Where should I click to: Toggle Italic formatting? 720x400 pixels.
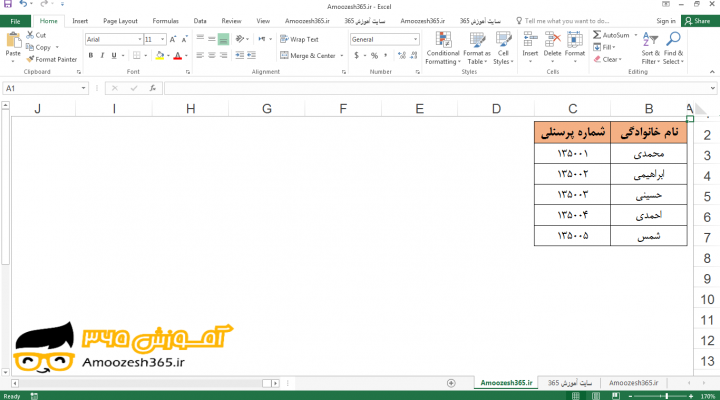tap(102, 56)
